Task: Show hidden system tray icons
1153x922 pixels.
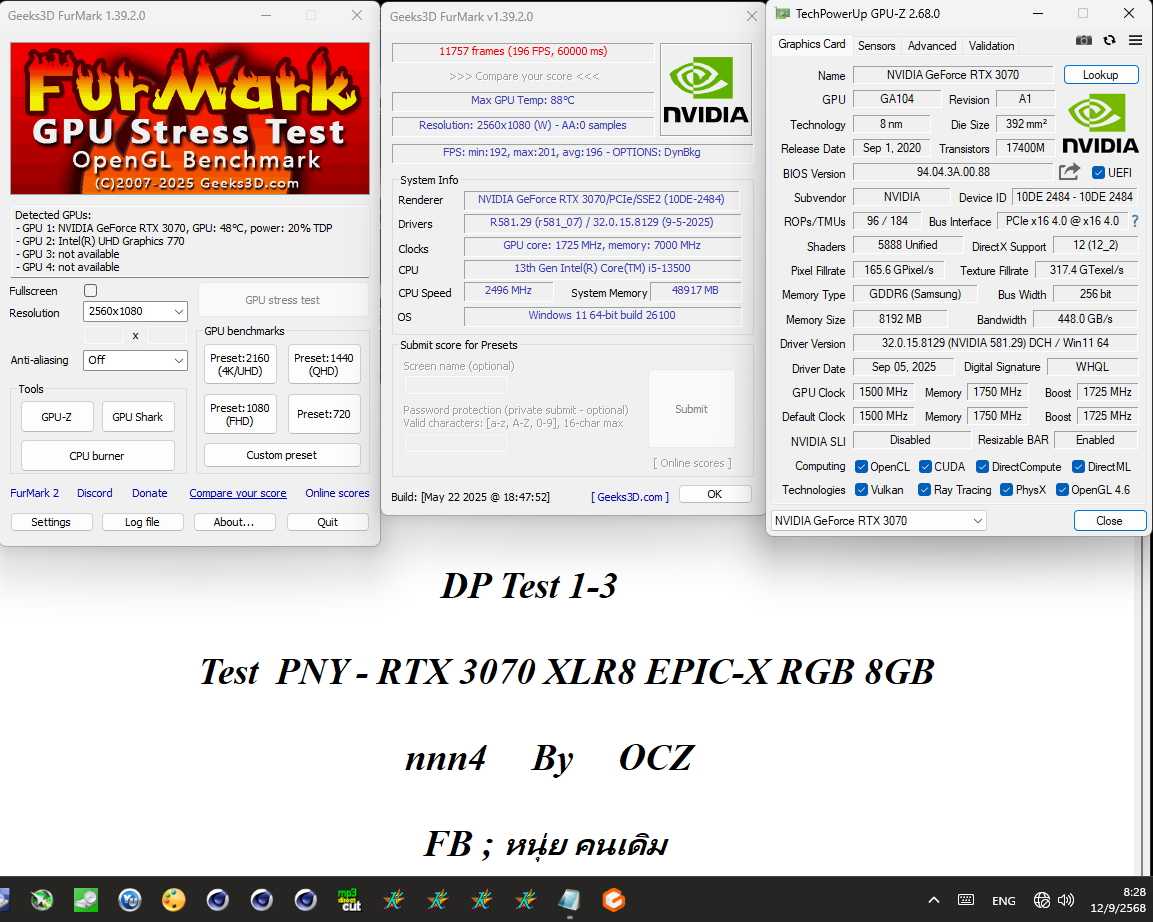Action: click(x=934, y=900)
